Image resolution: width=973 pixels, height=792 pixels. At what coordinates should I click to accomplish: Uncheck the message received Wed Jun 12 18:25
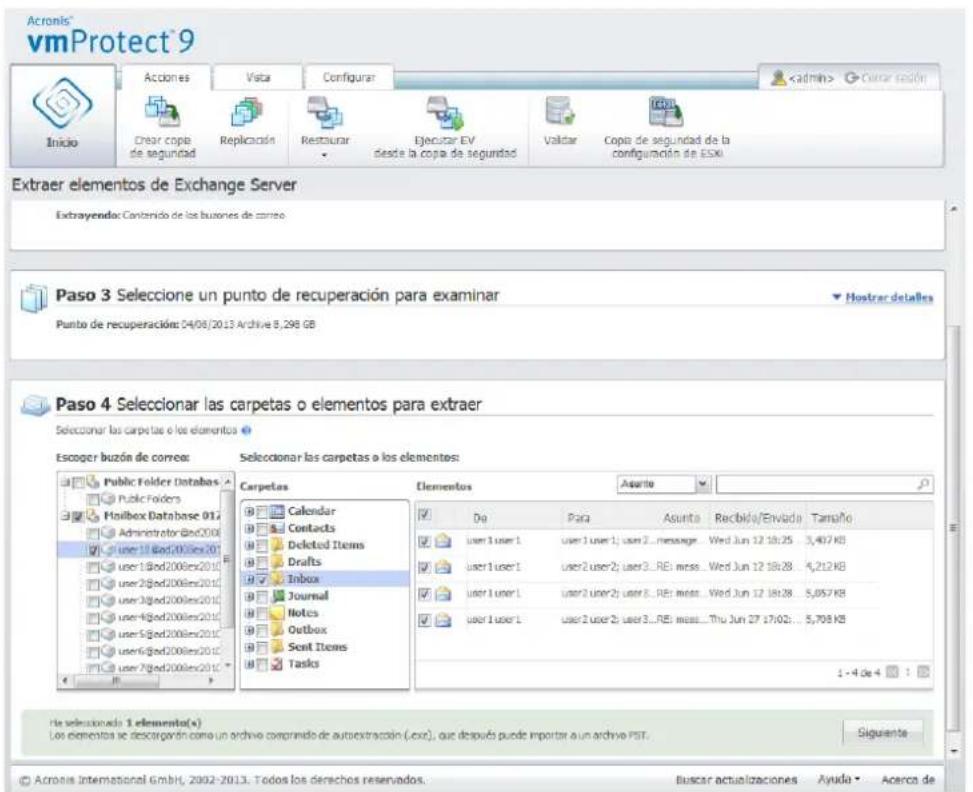click(x=424, y=541)
